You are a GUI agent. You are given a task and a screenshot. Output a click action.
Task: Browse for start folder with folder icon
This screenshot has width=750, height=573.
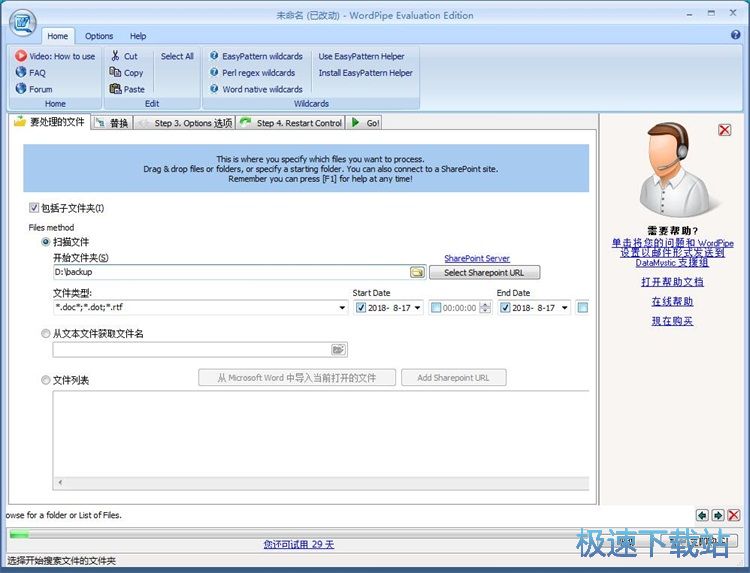click(417, 272)
